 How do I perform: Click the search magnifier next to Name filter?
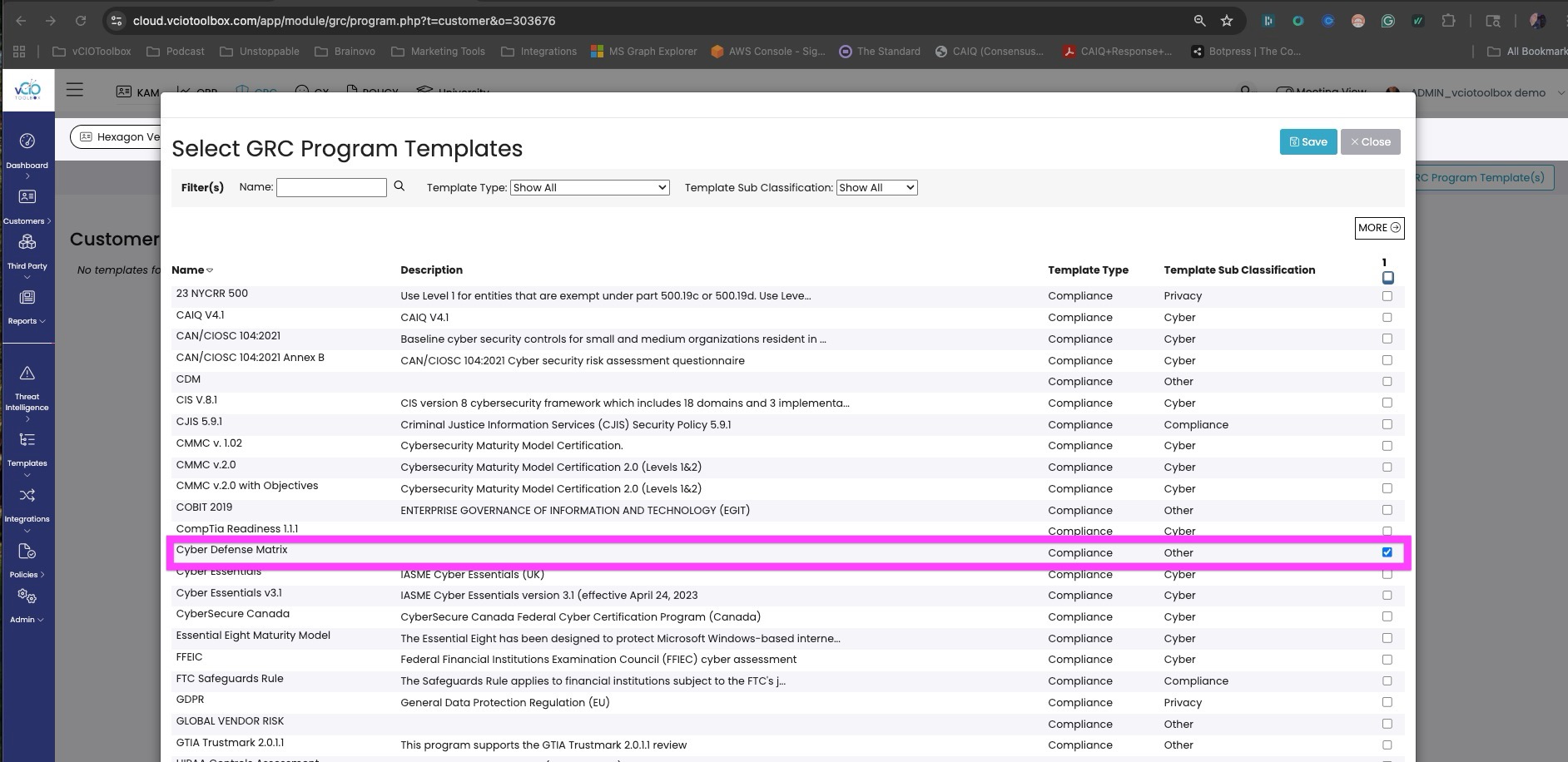399,186
